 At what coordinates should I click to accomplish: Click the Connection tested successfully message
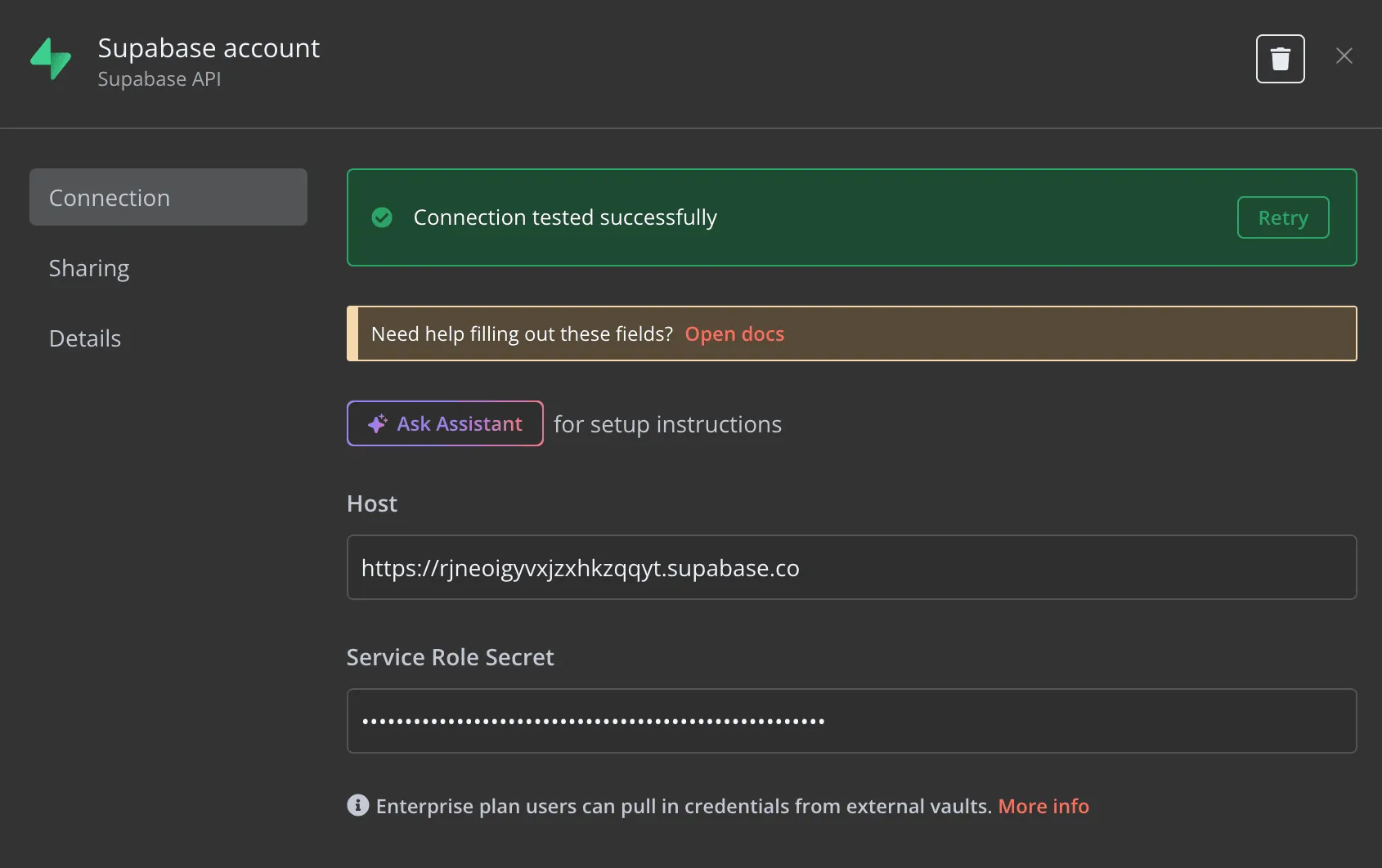coord(564,217)
